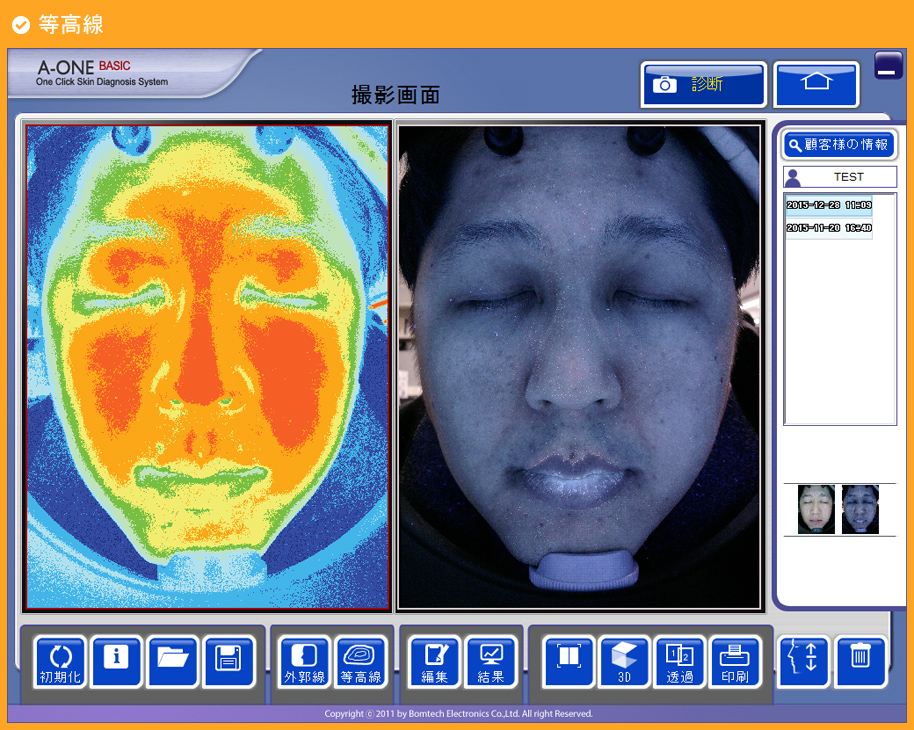914x730 pixels.
Task: Open 顧客様の情報 customer search
Action: pos(839,145)
